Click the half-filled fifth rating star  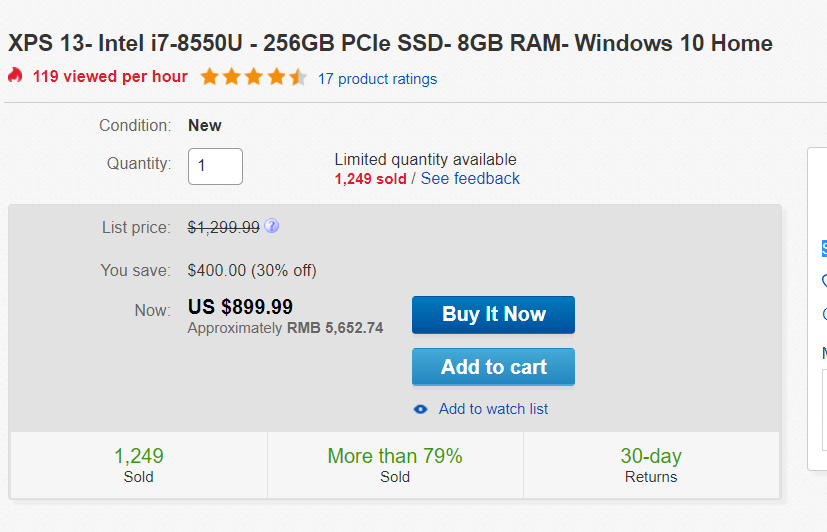[x=298, y=77]
